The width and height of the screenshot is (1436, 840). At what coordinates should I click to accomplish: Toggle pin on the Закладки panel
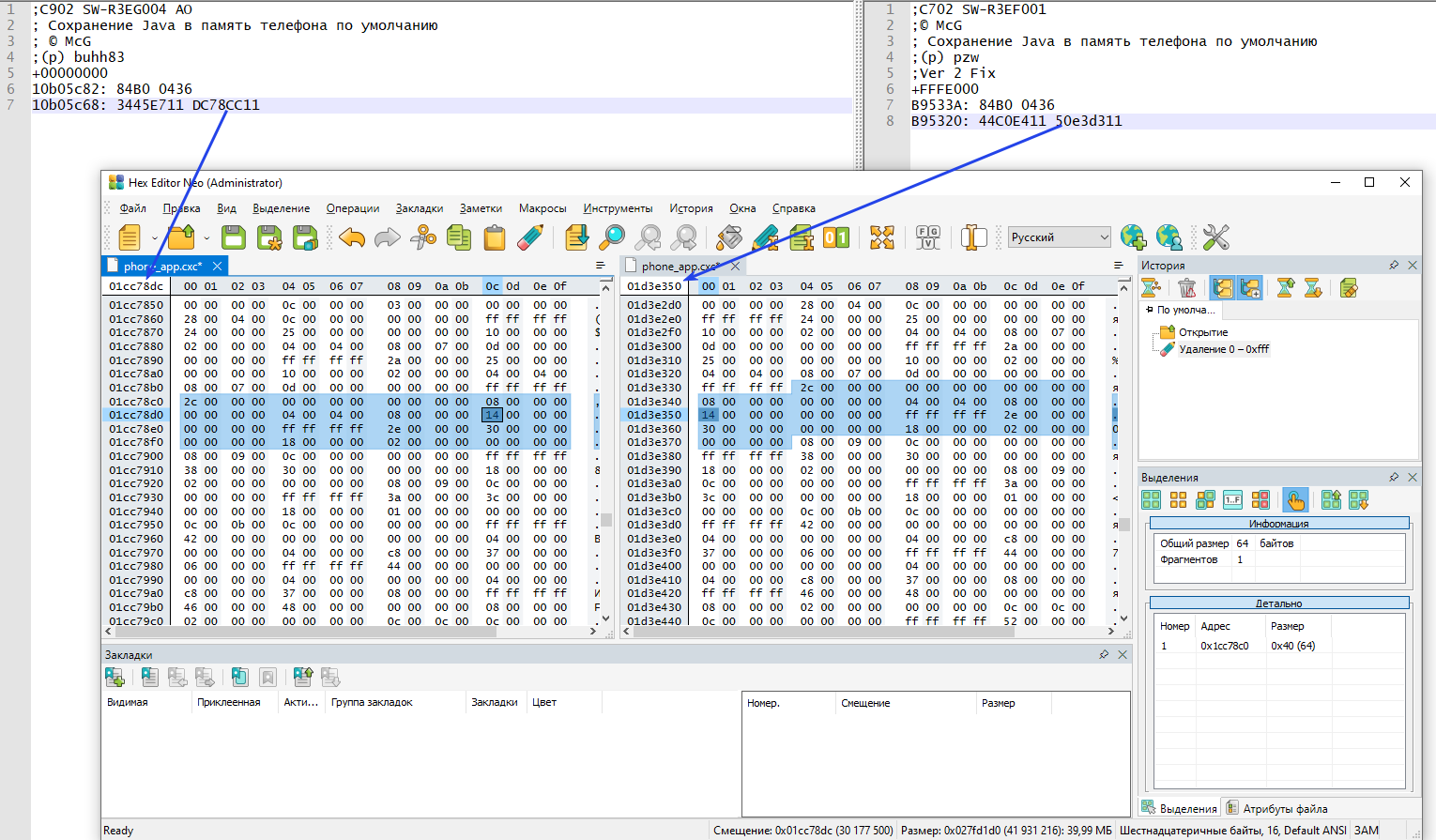tap(1104, 655)
